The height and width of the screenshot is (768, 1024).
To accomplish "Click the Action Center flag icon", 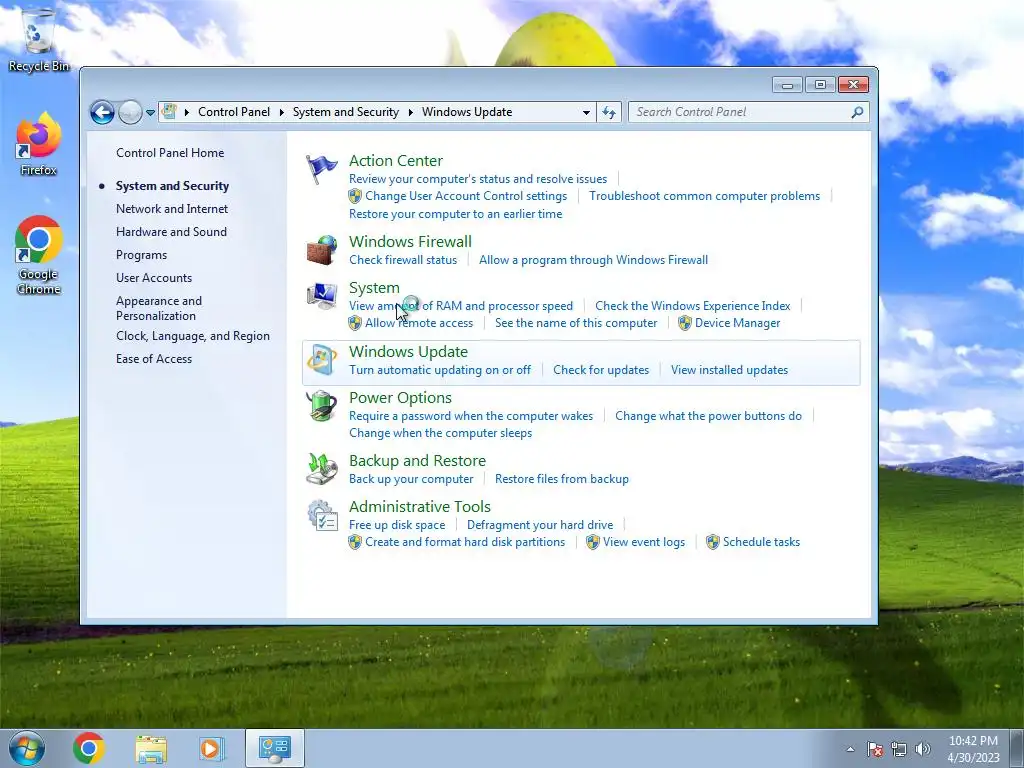I will pos(322,170).
